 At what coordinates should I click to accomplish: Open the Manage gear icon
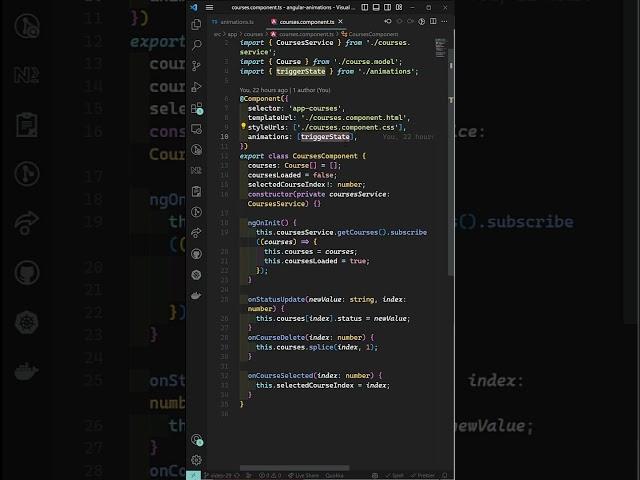click(196, 460)
